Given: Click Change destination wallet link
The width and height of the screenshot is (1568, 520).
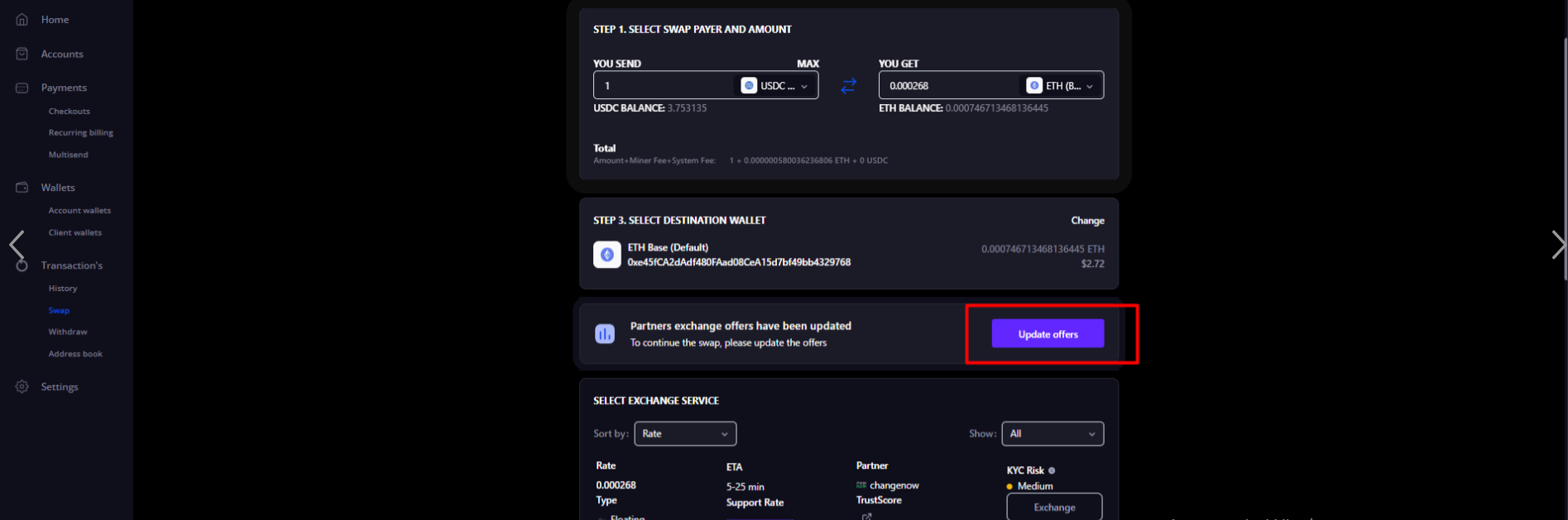Looking at the screenshot, I should tap(1087, 221).
